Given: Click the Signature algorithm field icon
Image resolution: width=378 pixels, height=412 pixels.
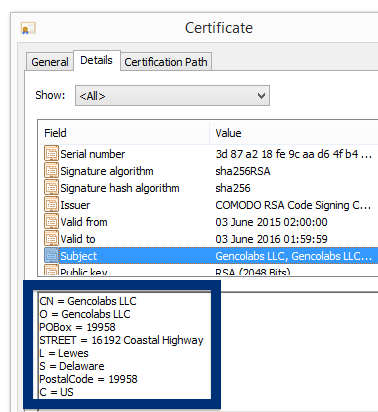Looking at the screenshot, I should click(51, 171).
